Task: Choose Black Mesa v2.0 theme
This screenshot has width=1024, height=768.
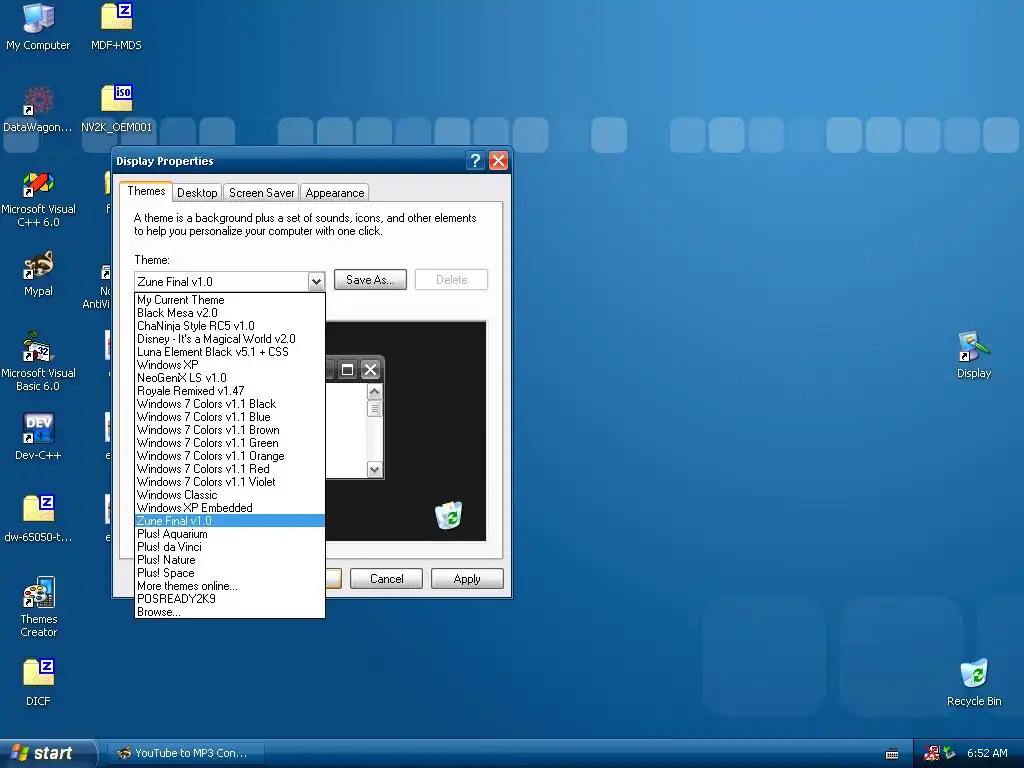Action: pyautogui.click(x=230, y=313)
